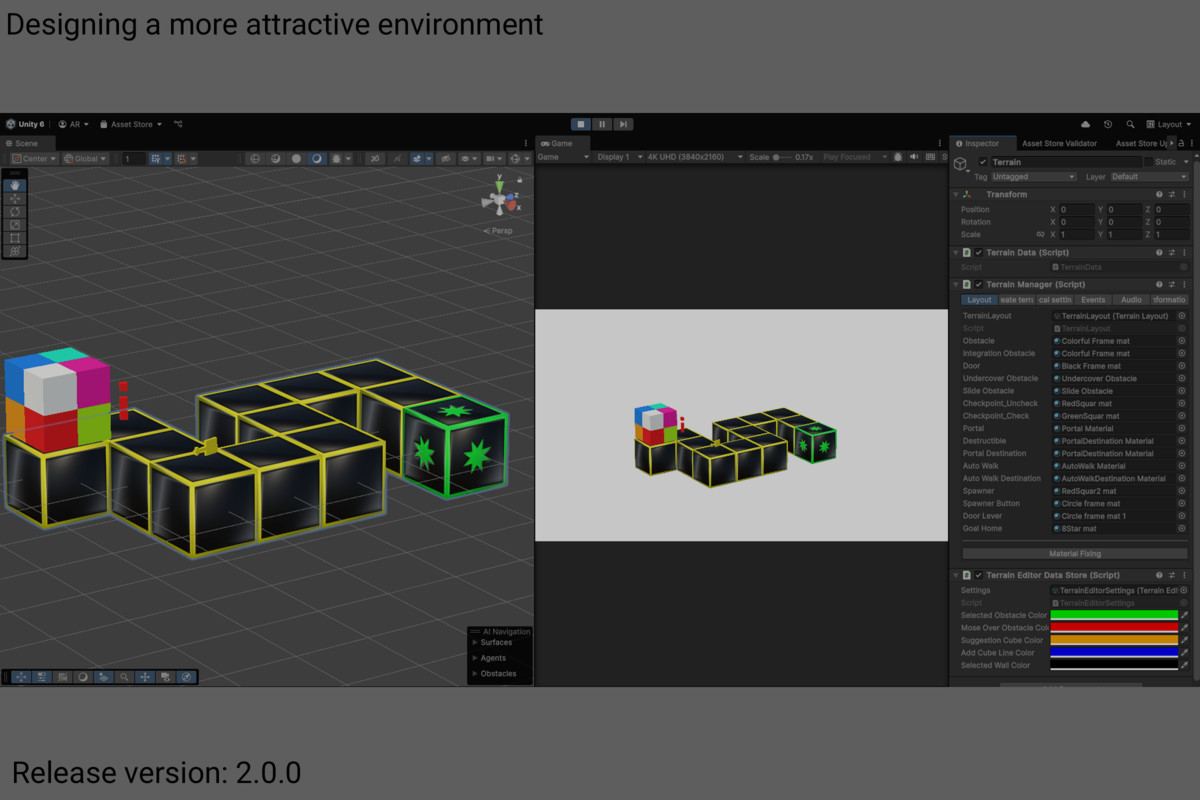Toggle the Terrain object active checkbox
This screenshot has height=800, width=1200.
(x=983, y=162)
